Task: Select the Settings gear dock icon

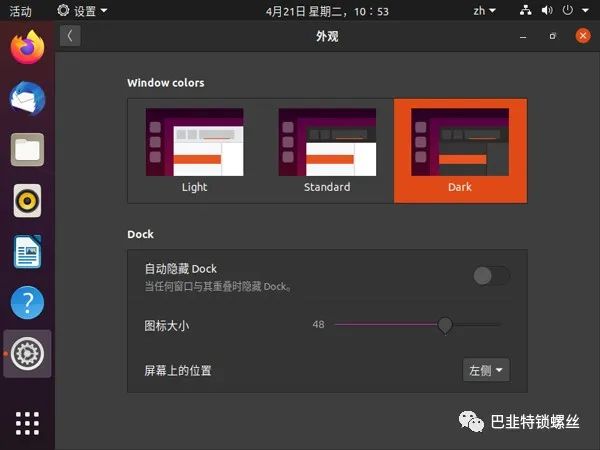Action: pyautogui.click(x=27, y=354)
